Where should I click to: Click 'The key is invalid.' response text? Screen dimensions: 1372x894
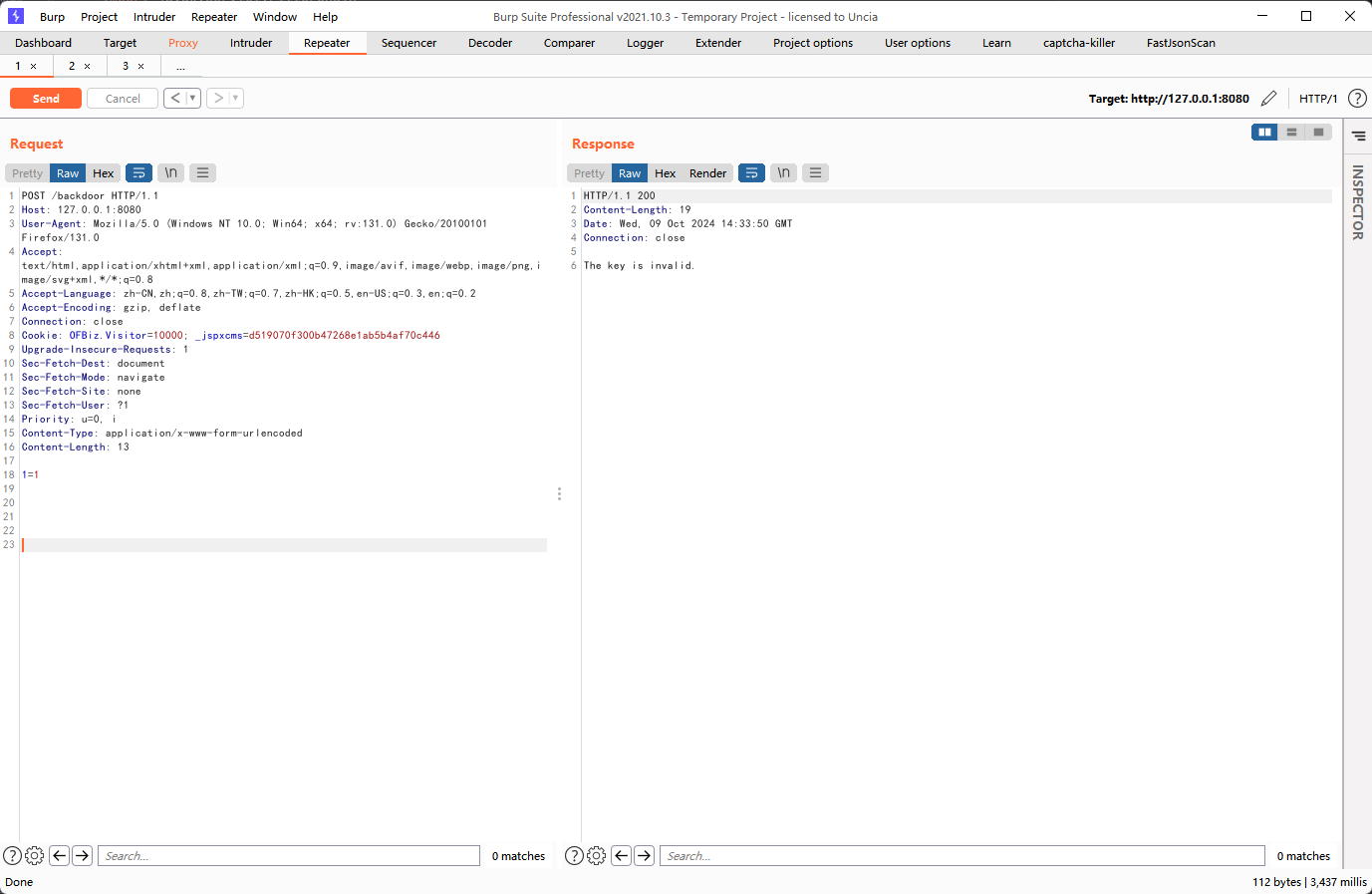(640, 266)
